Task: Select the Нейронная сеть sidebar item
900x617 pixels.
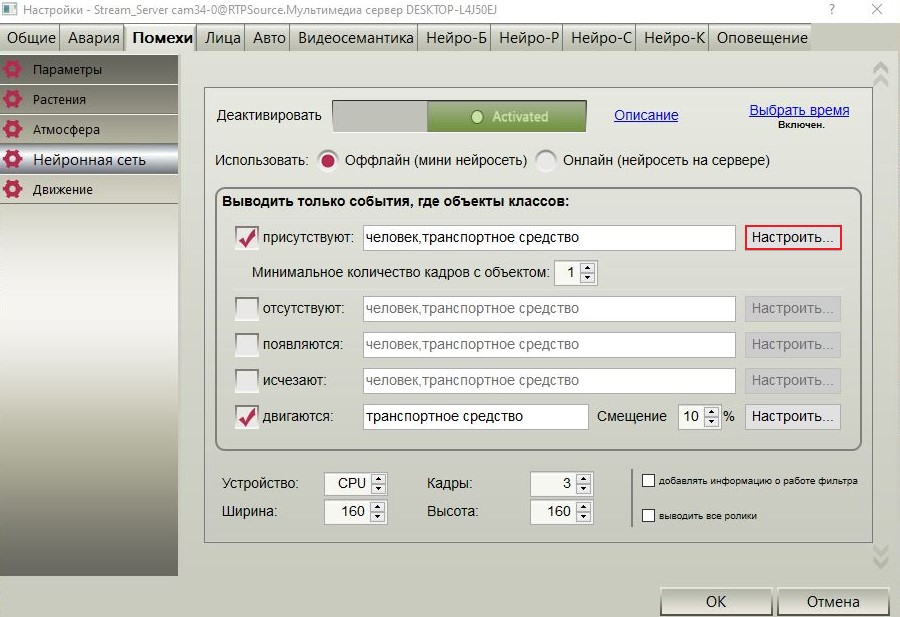Action: point(89,159)
